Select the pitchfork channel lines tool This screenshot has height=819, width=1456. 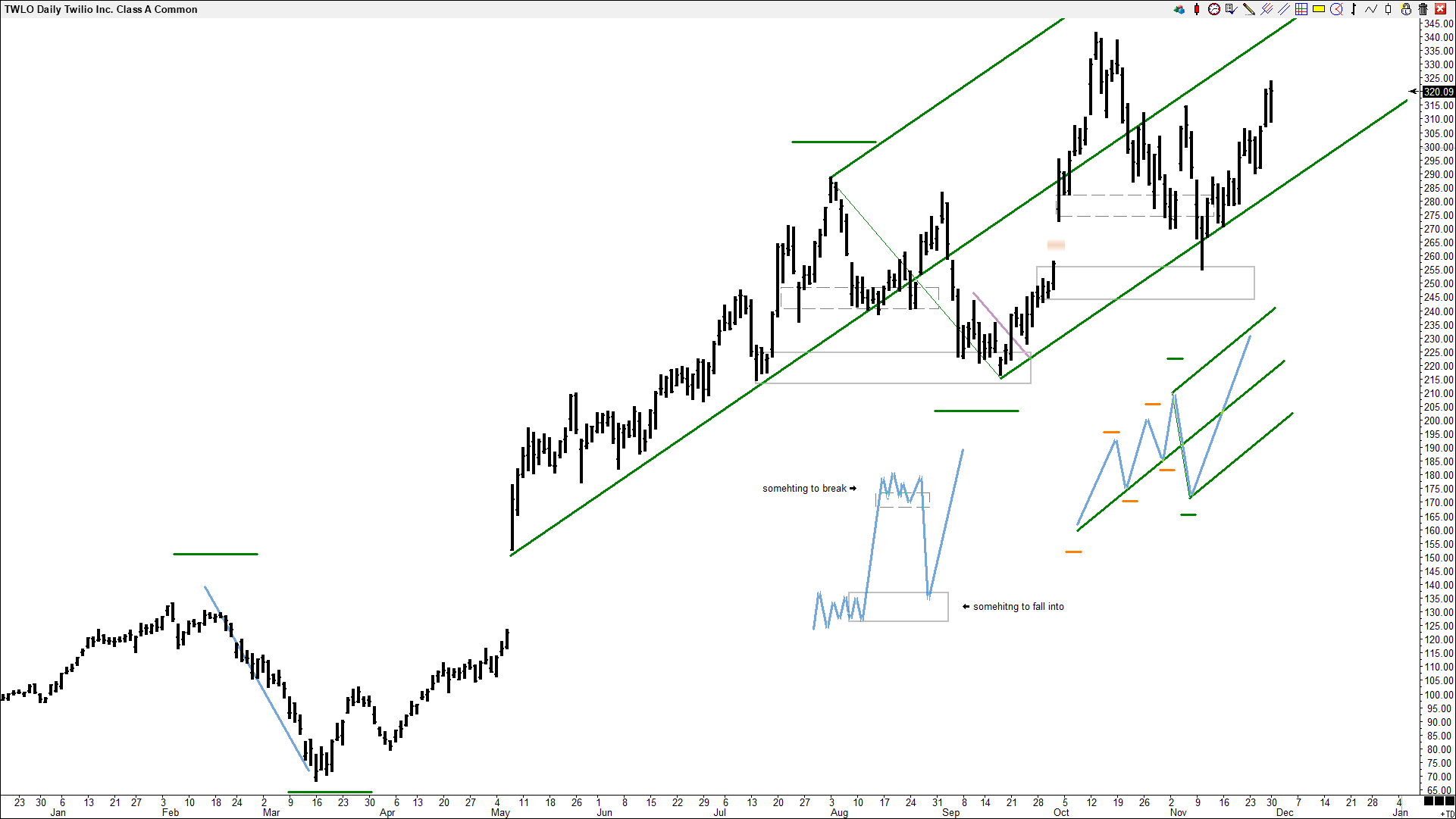pyautogui.click(x=1266, y=9)
